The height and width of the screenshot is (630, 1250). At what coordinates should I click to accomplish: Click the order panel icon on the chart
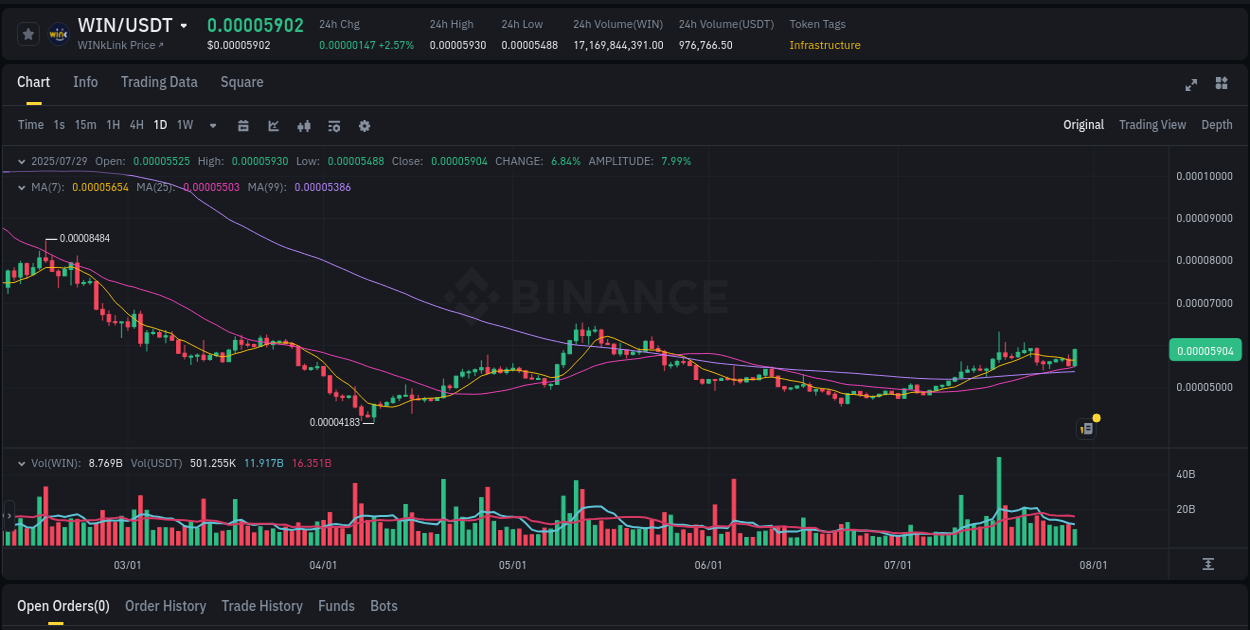tap(1086, 428)
